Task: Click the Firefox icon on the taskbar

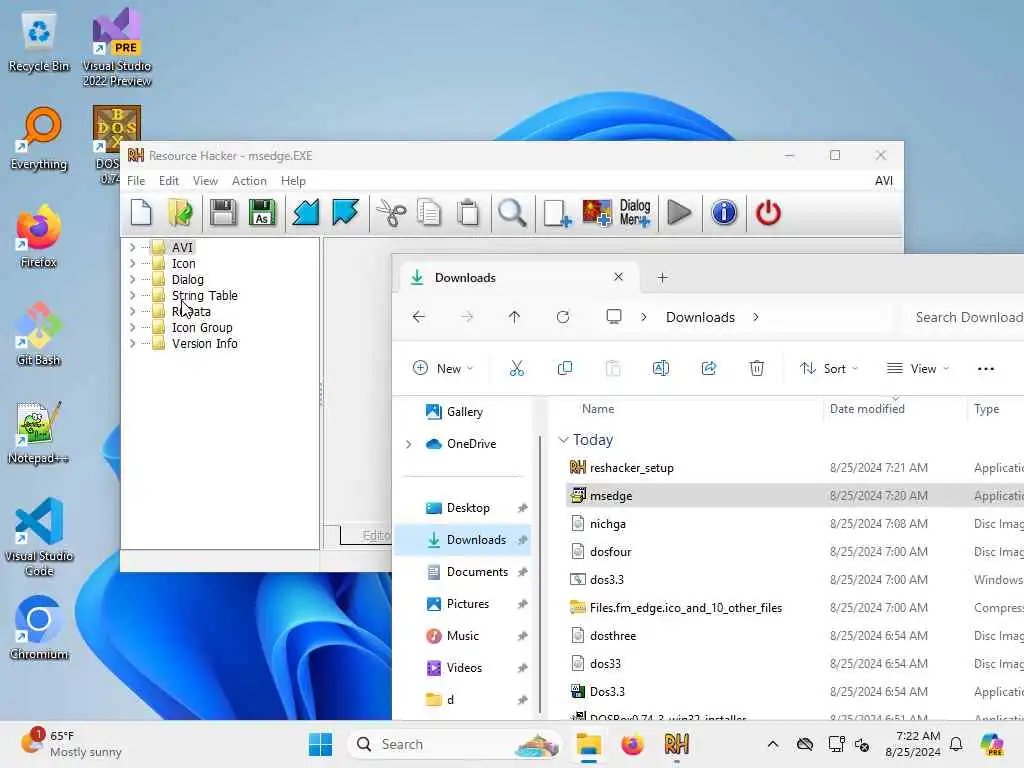Action: click(632, 744)
